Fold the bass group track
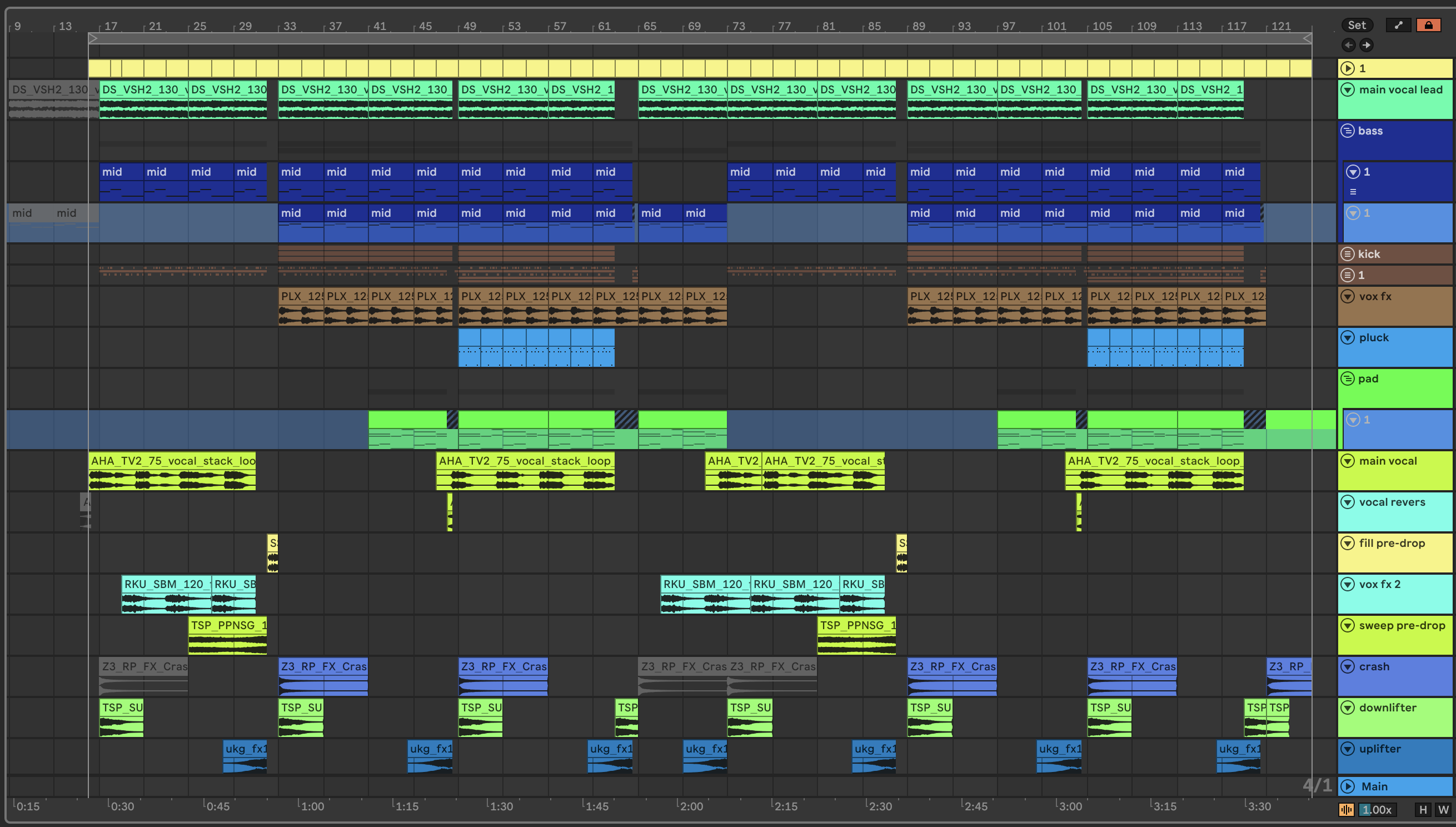The height and width of the screenshot is (827, 1456). (1348, 131)
